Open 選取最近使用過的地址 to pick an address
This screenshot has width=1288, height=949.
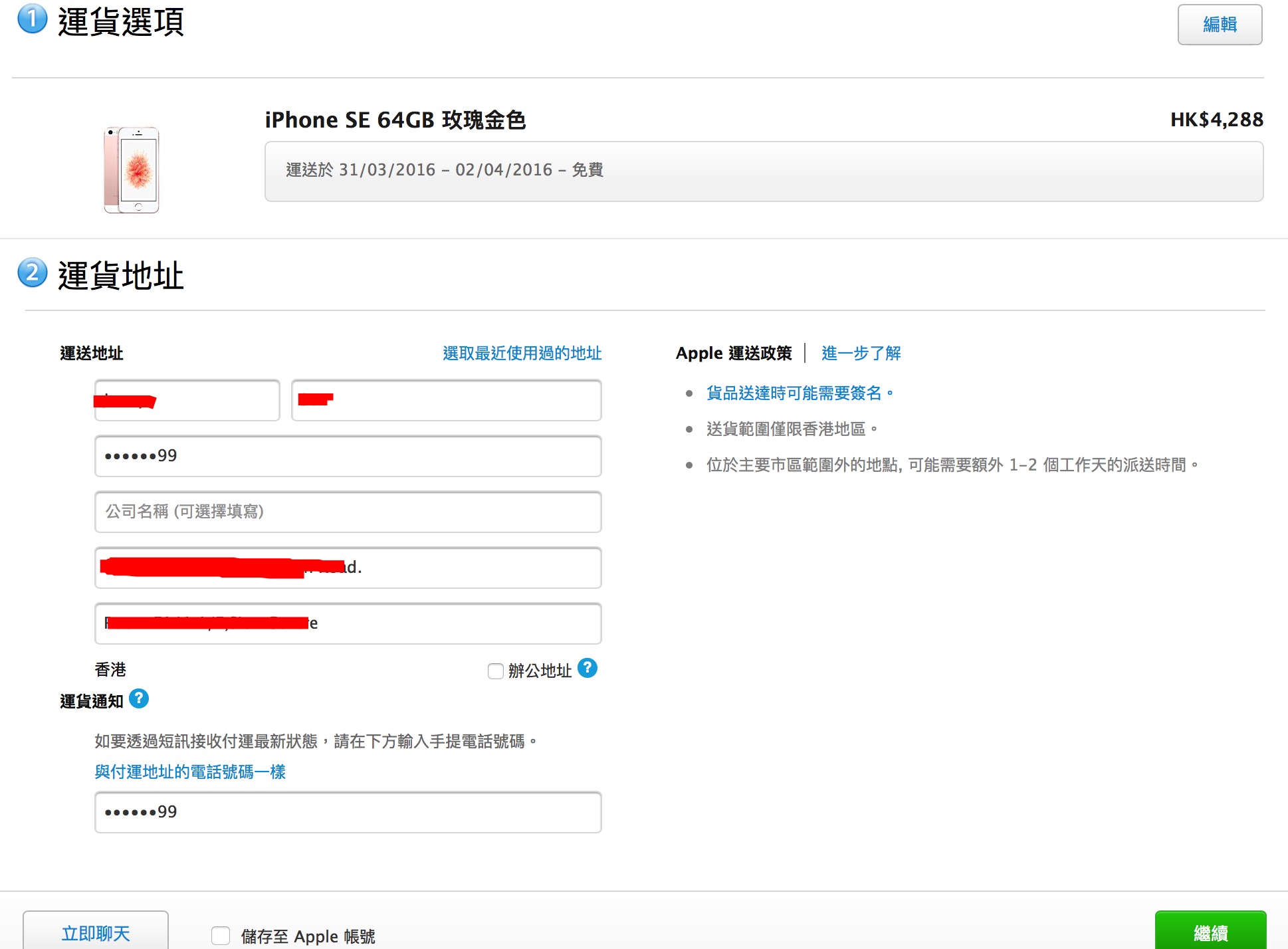pos(522,353)
